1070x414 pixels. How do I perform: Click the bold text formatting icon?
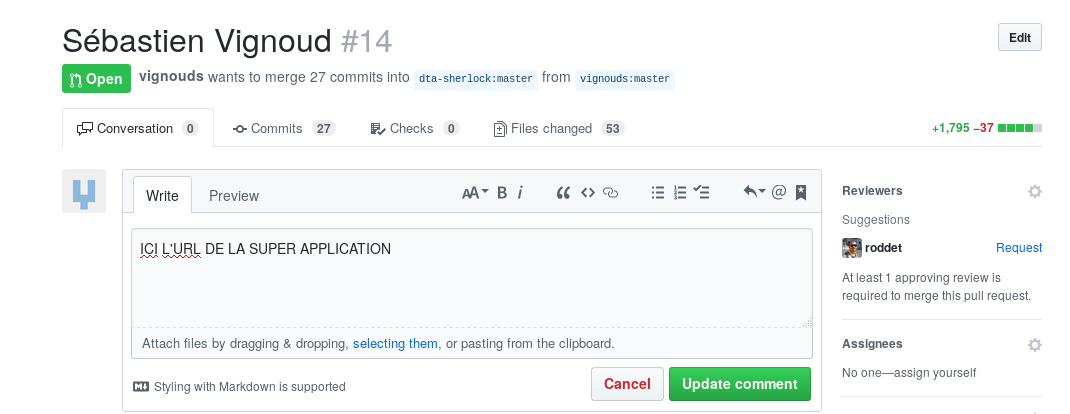(502, 193)
